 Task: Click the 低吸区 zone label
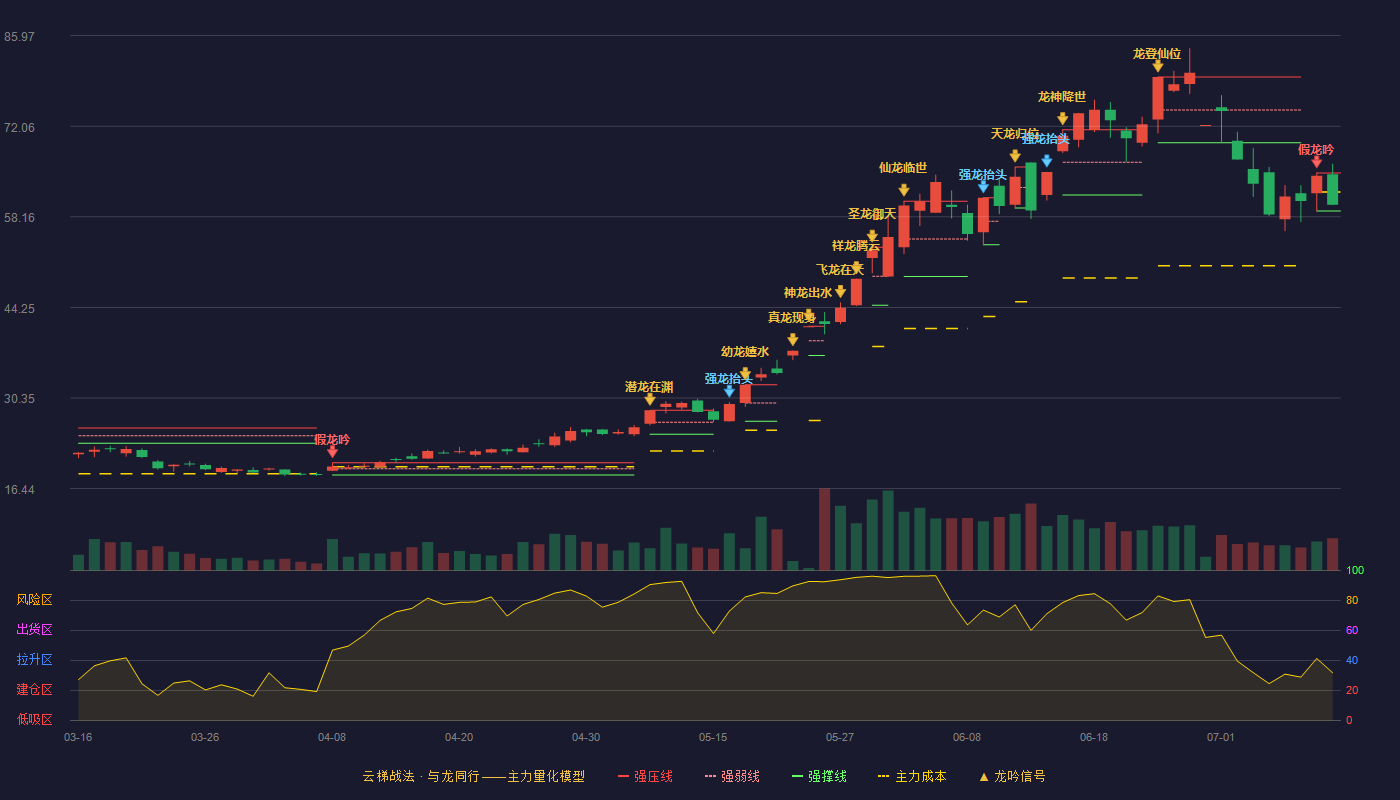(35, 720)
